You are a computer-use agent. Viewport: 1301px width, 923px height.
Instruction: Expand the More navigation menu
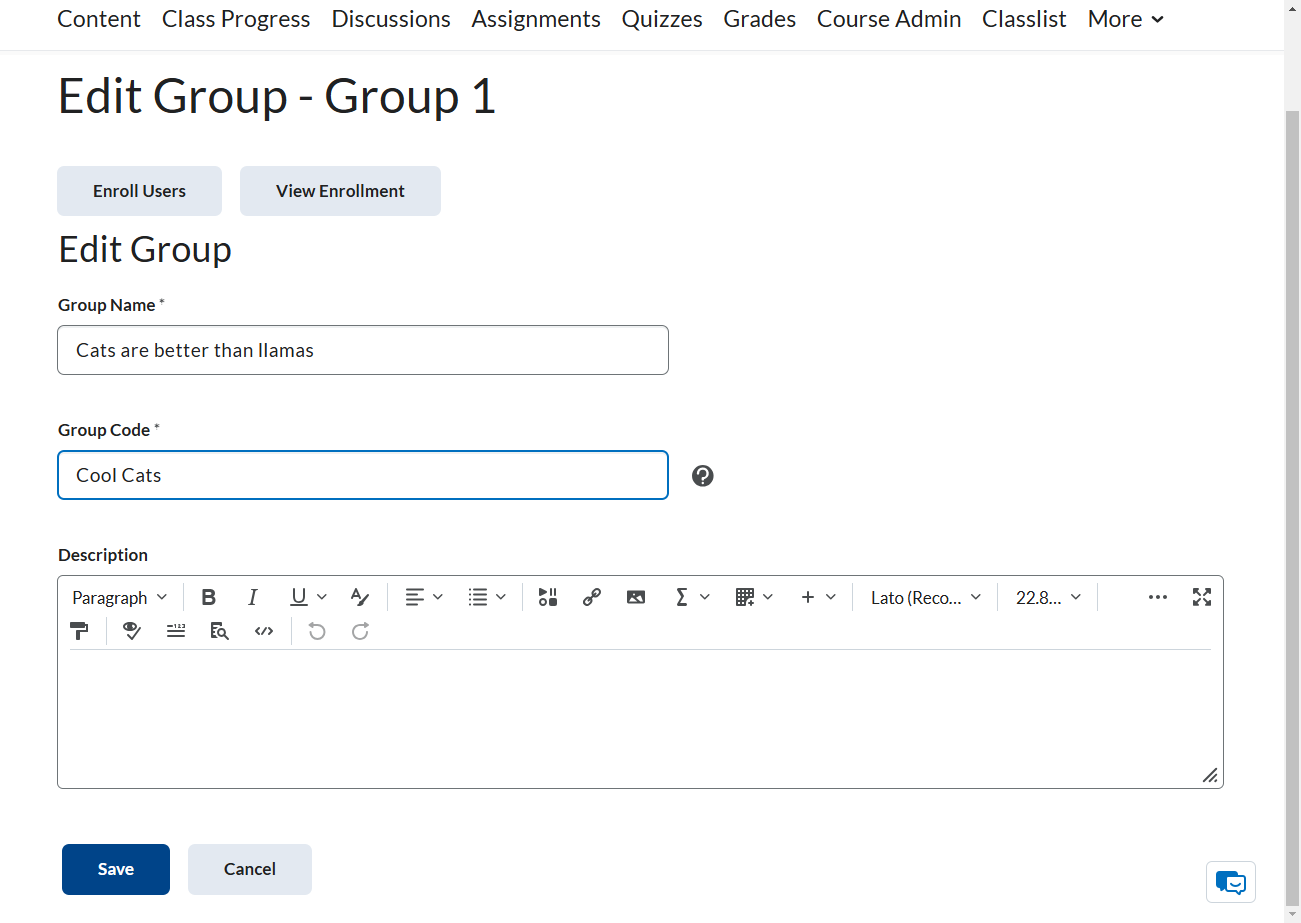tap(1126, 19)
